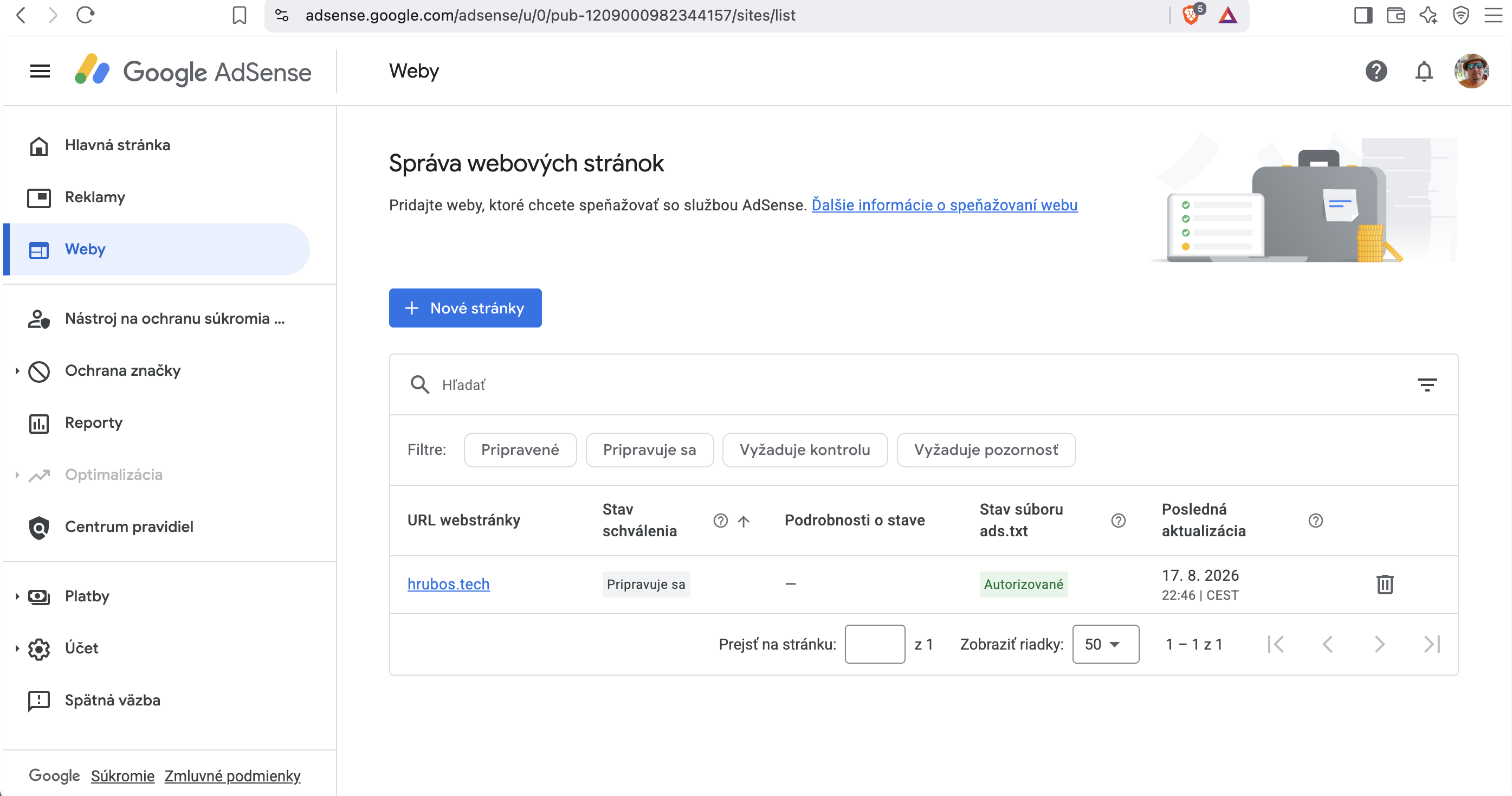Image resolution: width=1512 pixels, height=796 pixels.
Task: Toggle the Pripravené filter chip
Action: (520, 450)
